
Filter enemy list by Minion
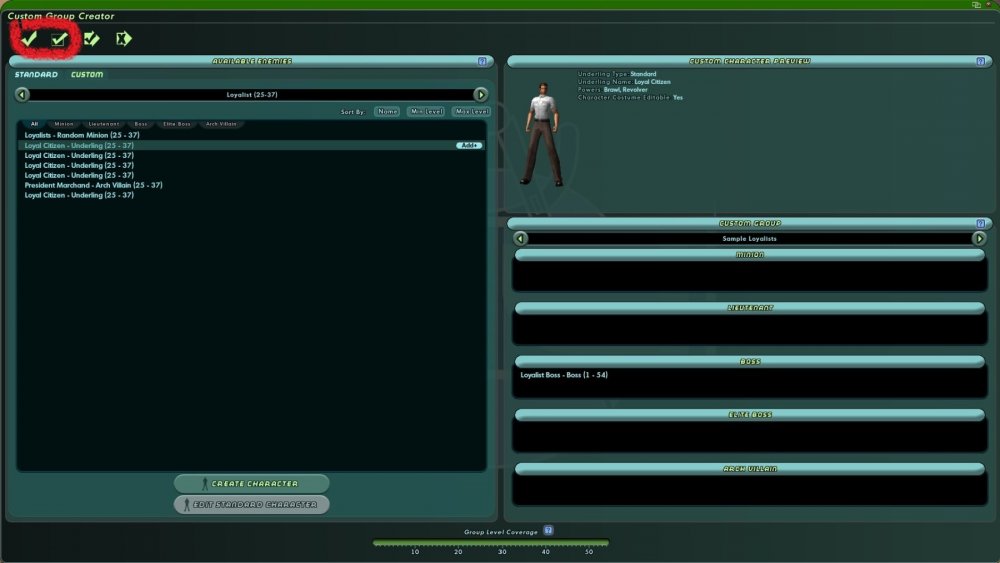coord(63,124)
